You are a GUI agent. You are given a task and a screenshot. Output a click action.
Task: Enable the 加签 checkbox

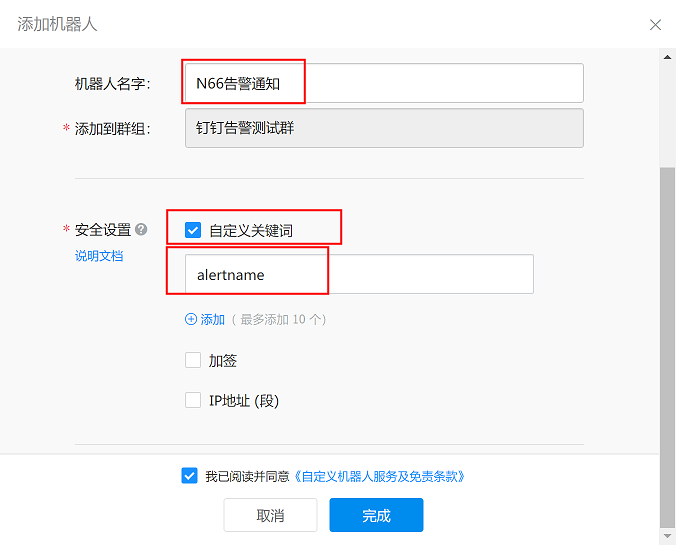pyautogui.click(x=193, y=360)
